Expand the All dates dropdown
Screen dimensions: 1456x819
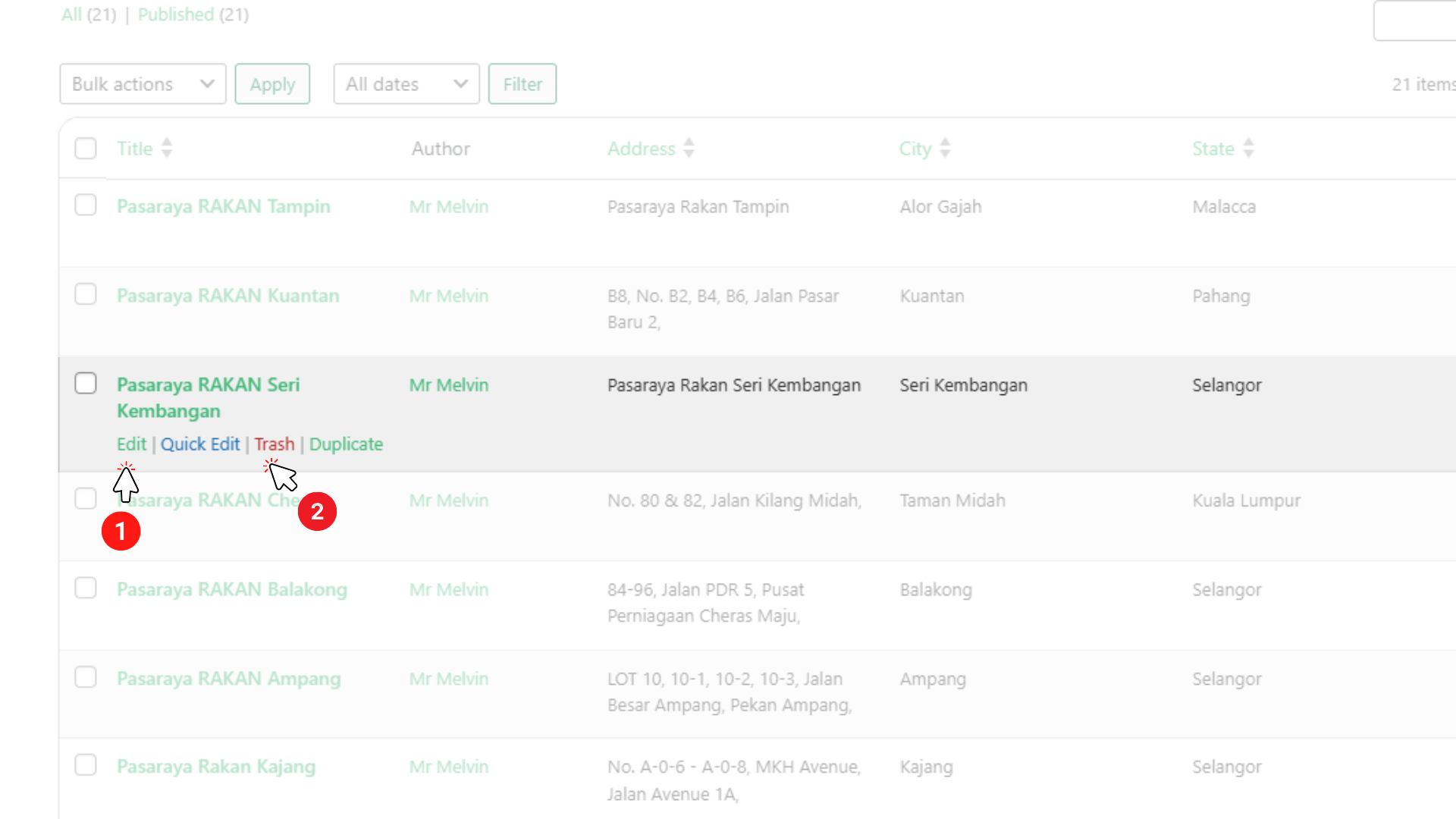406,84
